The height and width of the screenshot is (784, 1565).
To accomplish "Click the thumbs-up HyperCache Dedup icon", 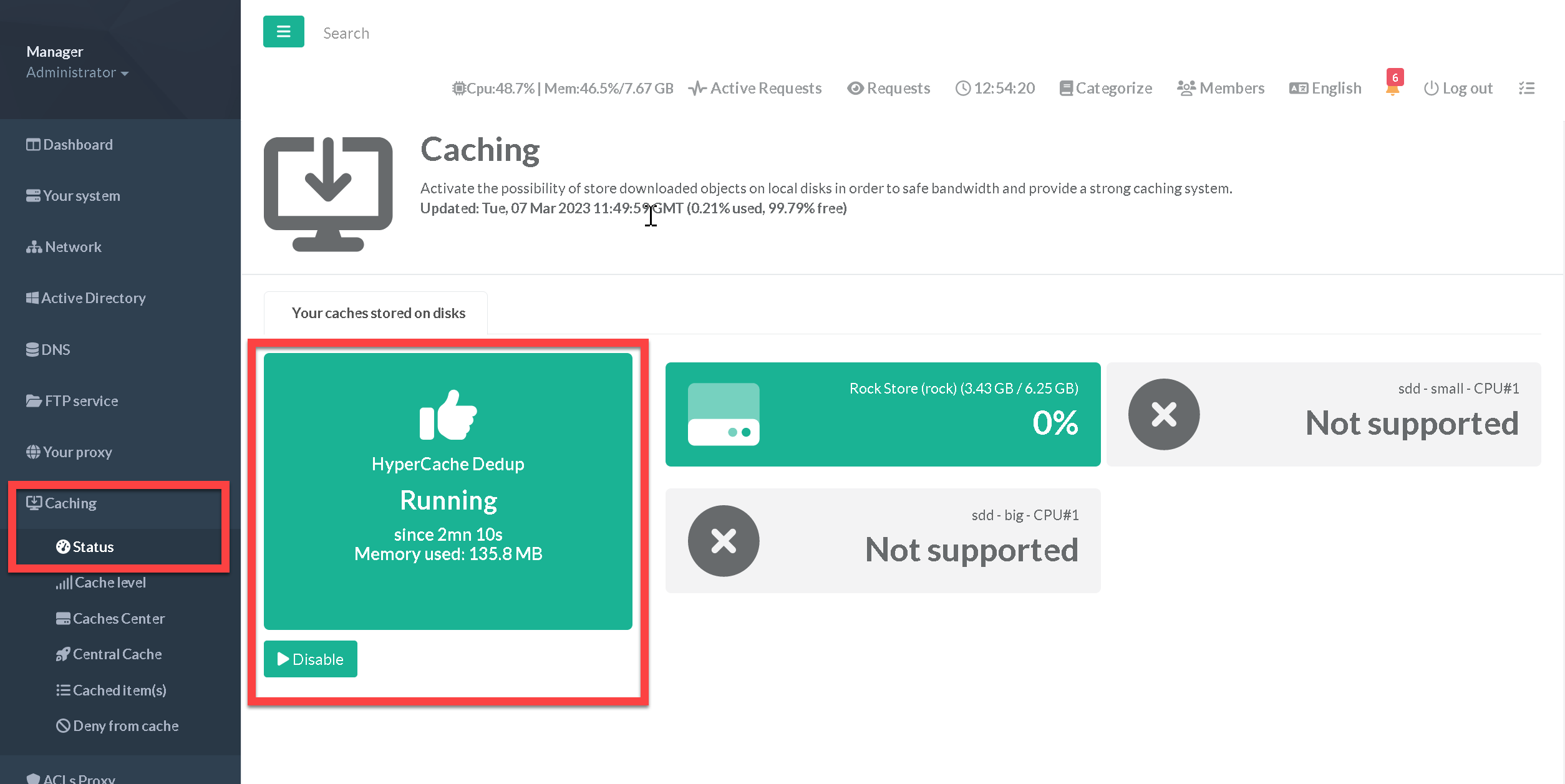I will (x=448, y=415).
